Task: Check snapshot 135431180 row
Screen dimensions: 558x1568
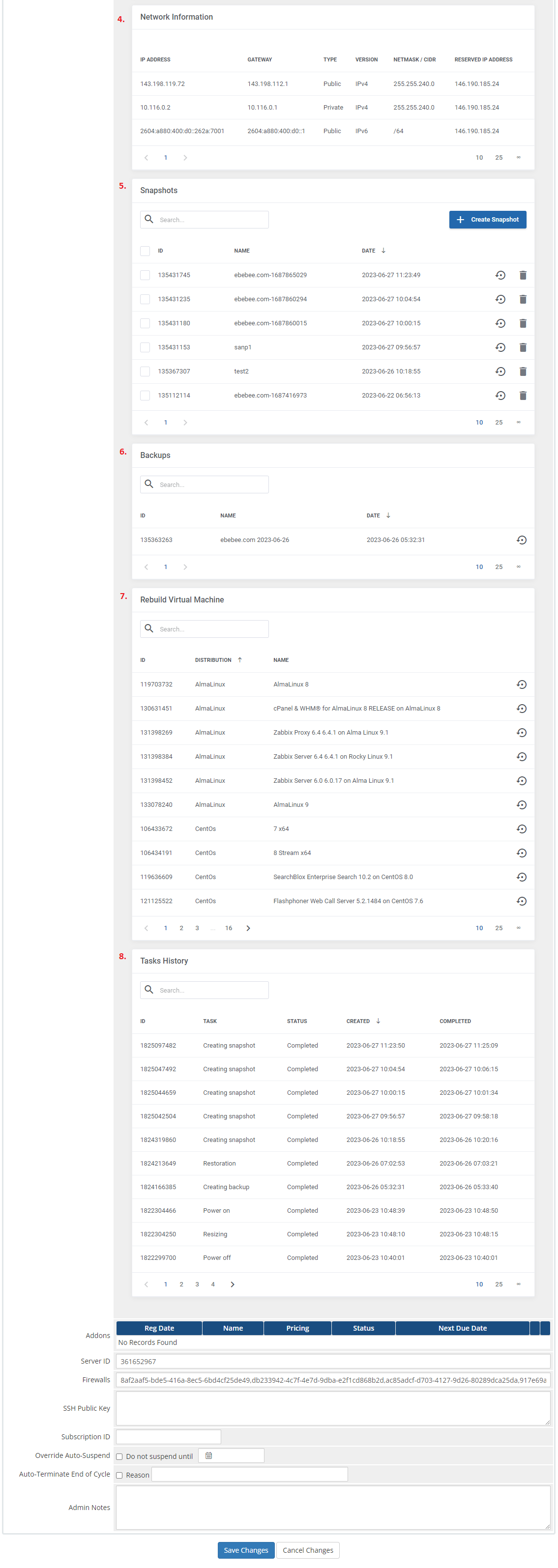Action: tap(145, 323)
